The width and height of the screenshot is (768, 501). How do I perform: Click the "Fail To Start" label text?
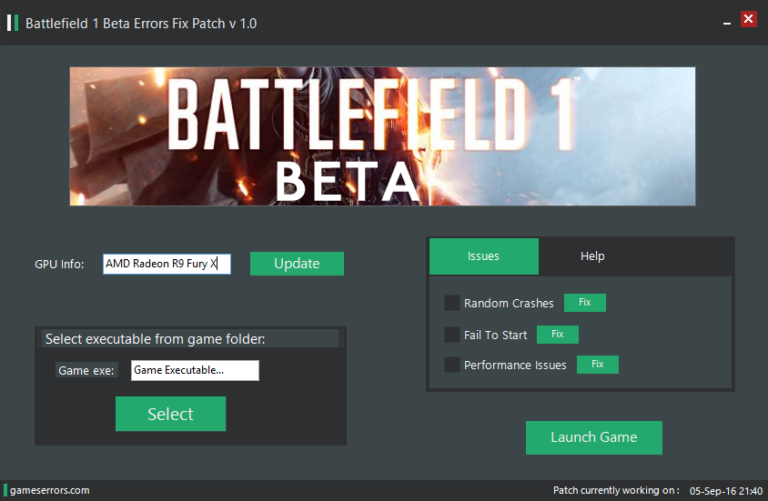496,335
